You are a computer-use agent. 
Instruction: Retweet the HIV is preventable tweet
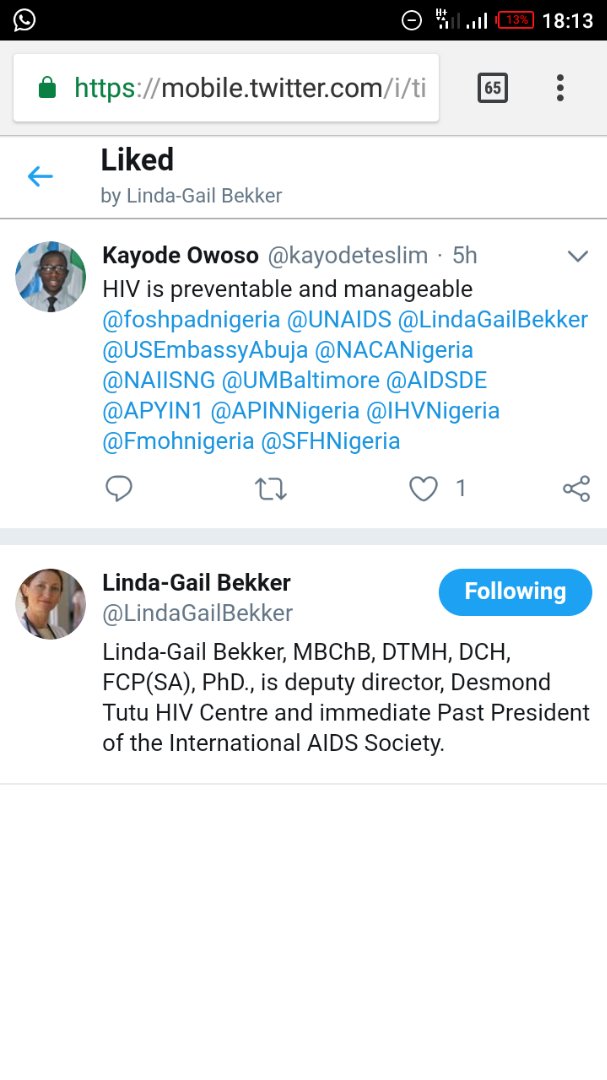[271, 488]
